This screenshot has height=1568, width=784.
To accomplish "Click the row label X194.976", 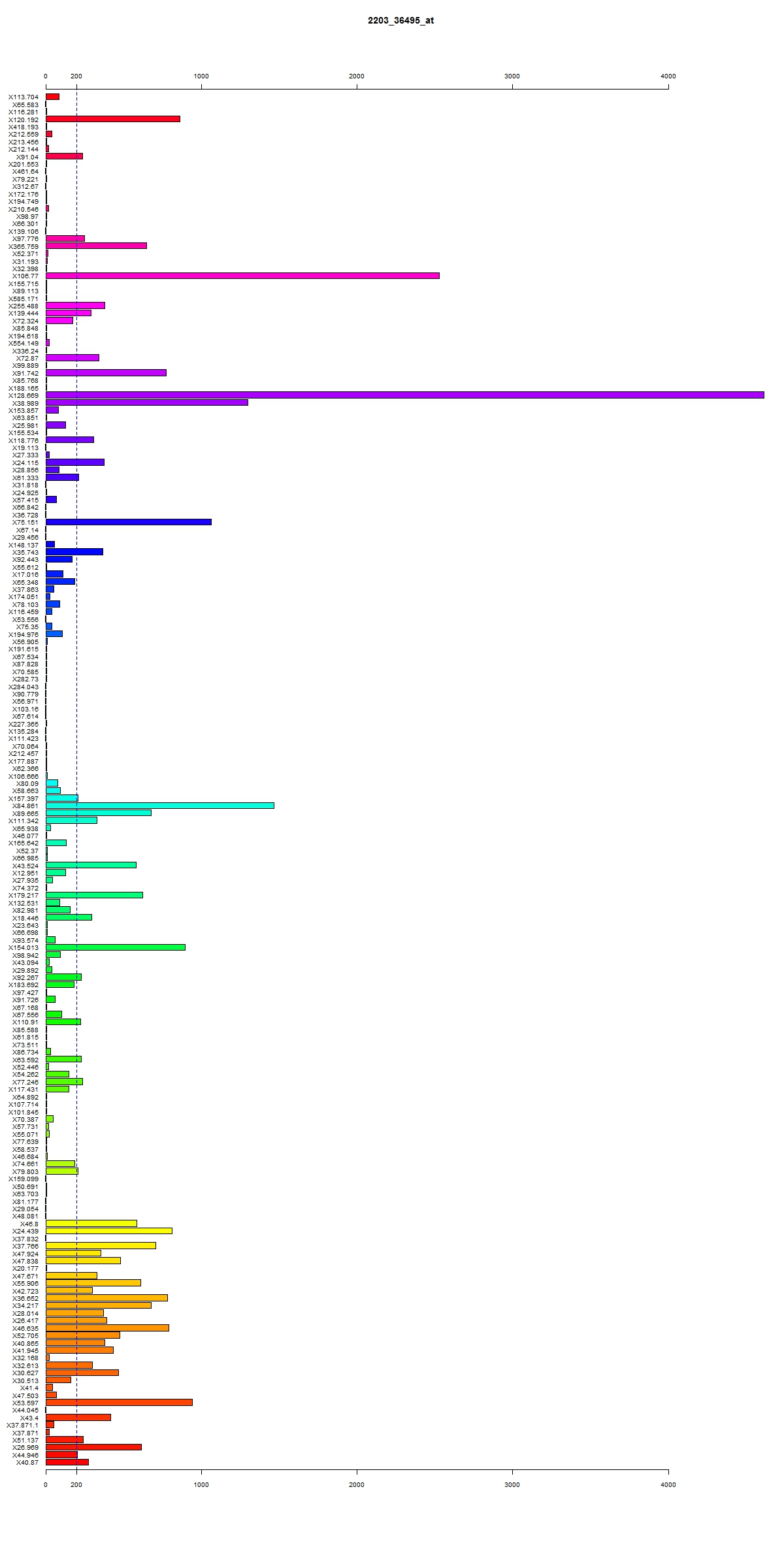I will point(24,634).
